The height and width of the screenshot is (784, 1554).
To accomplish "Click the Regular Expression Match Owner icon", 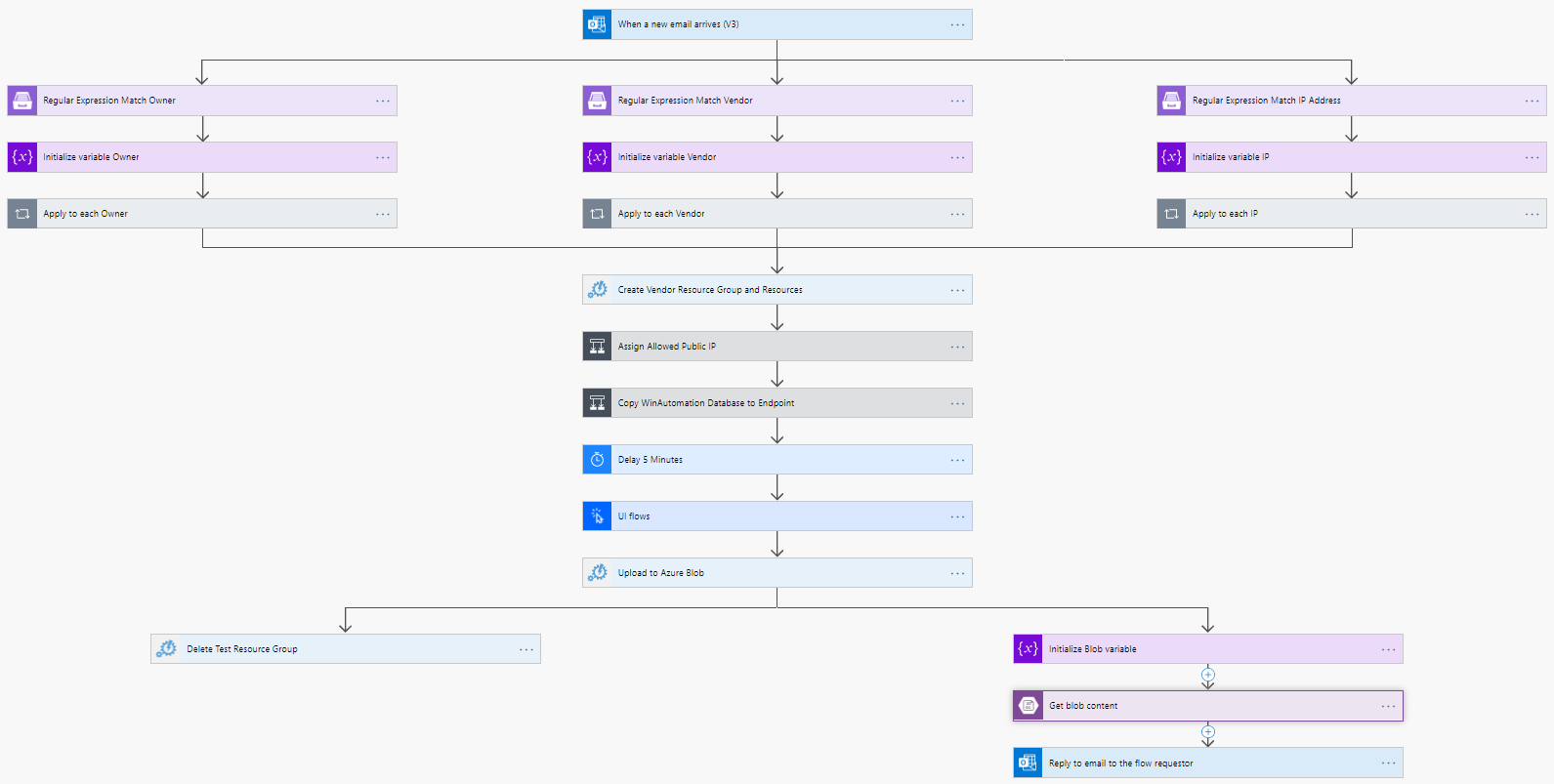I will pyautogui.click(x=22, y=101).
